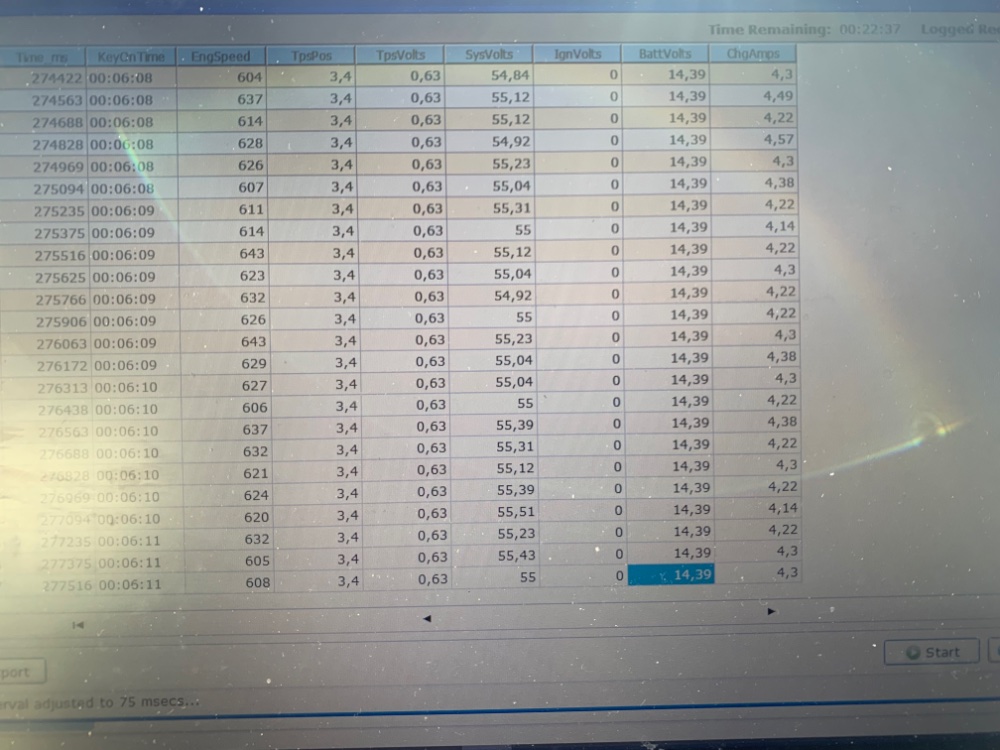The width and height of the screenshot is (1000, 750).
Task: Select EngSpeed value 624 in row 276969
Action: point(228,495)
